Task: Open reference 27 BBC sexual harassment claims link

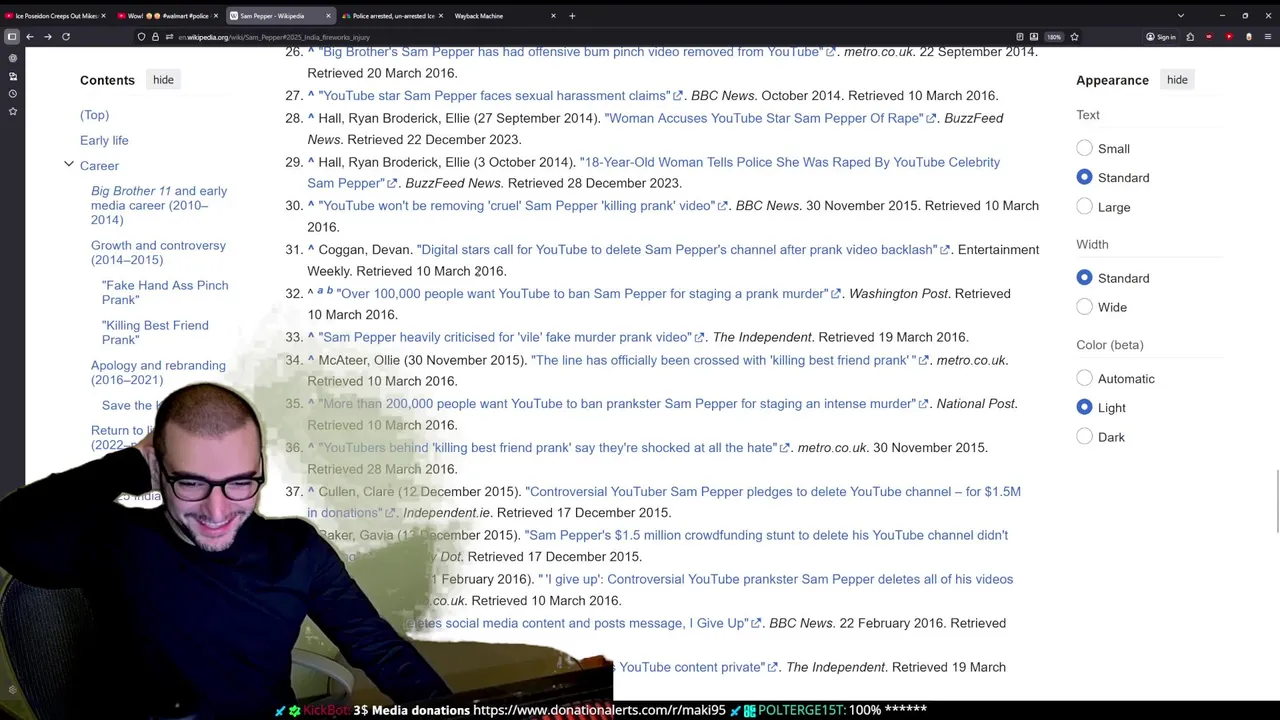Action: [501, 96]
